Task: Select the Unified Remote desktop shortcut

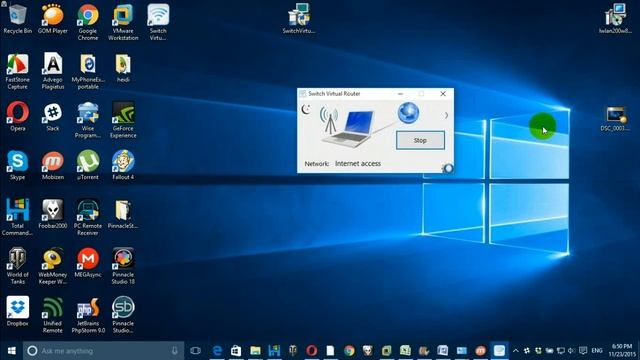Action: click(x=53, y=315)
